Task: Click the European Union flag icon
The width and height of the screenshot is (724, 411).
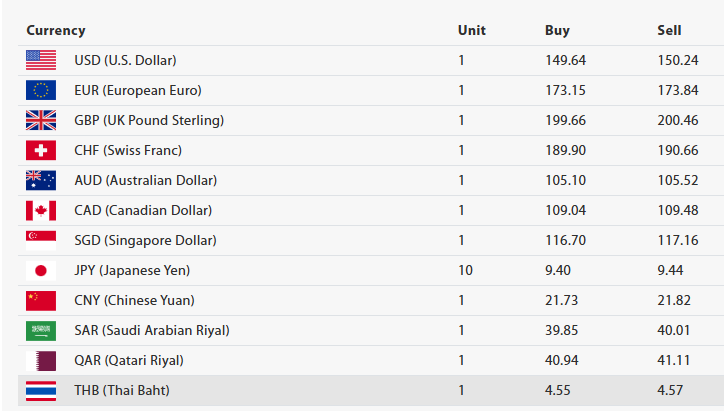Action: pos(41,90)
